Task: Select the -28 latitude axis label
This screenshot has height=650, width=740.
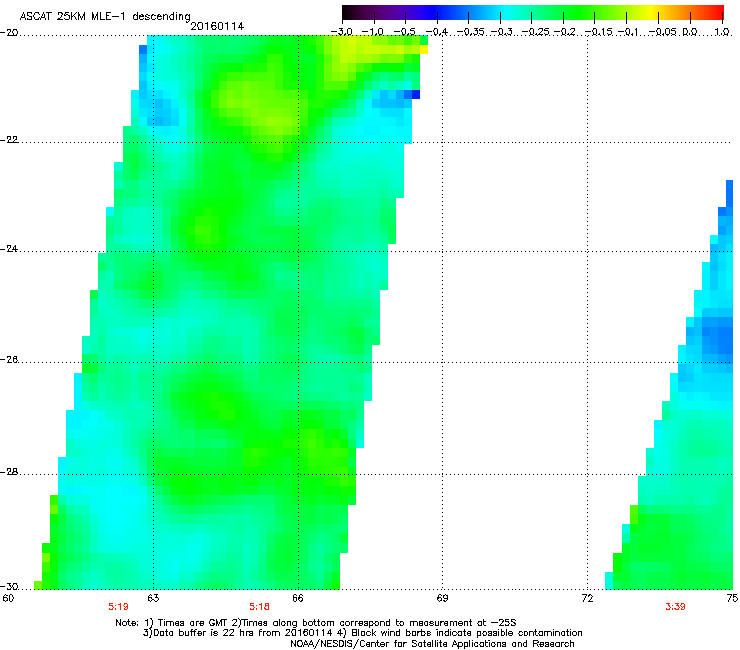Action: pyautogui.click(x=9, y=472)
